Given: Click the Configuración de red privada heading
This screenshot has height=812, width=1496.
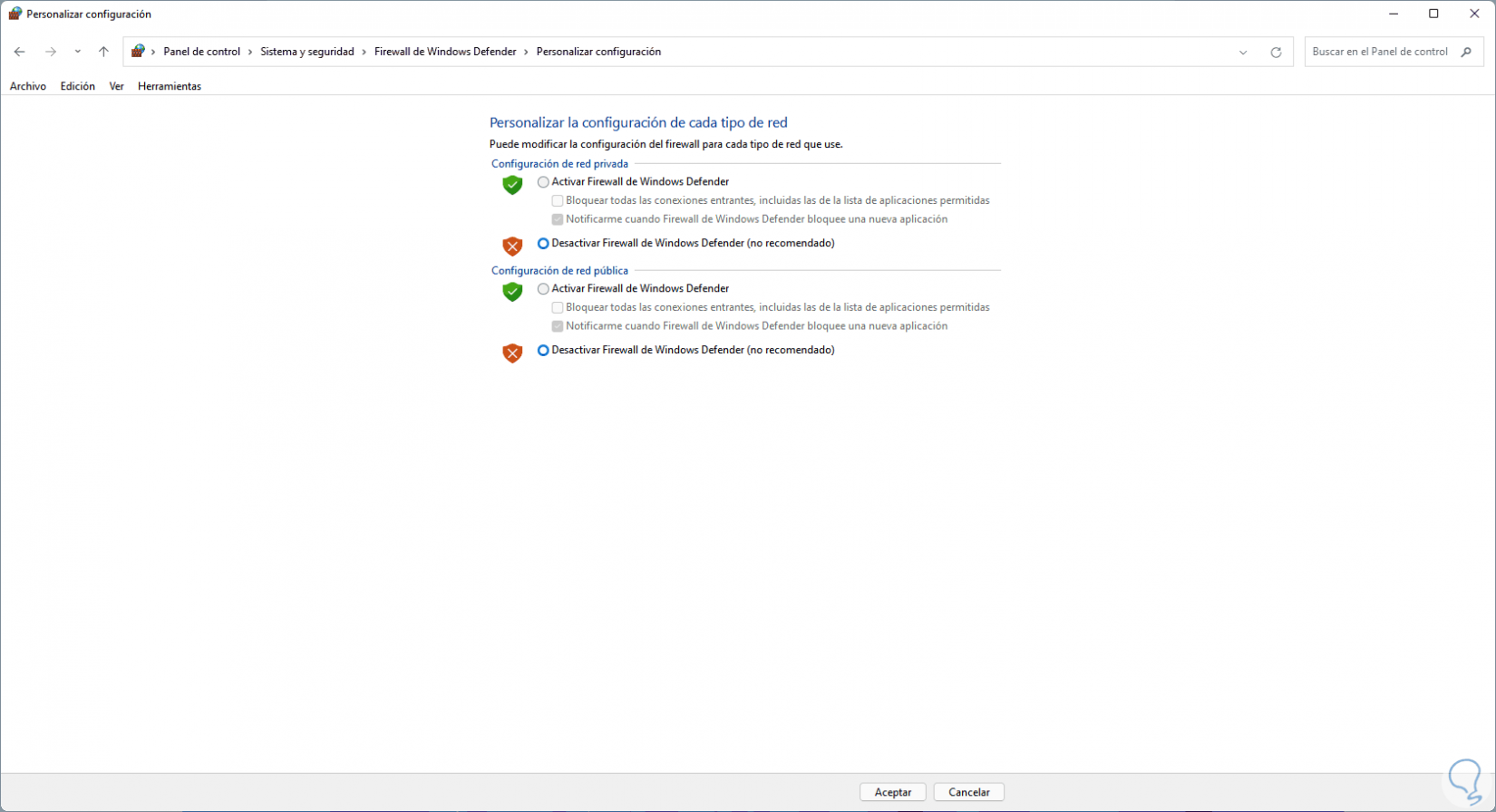Looking at the screenshot, I should 559,164.
